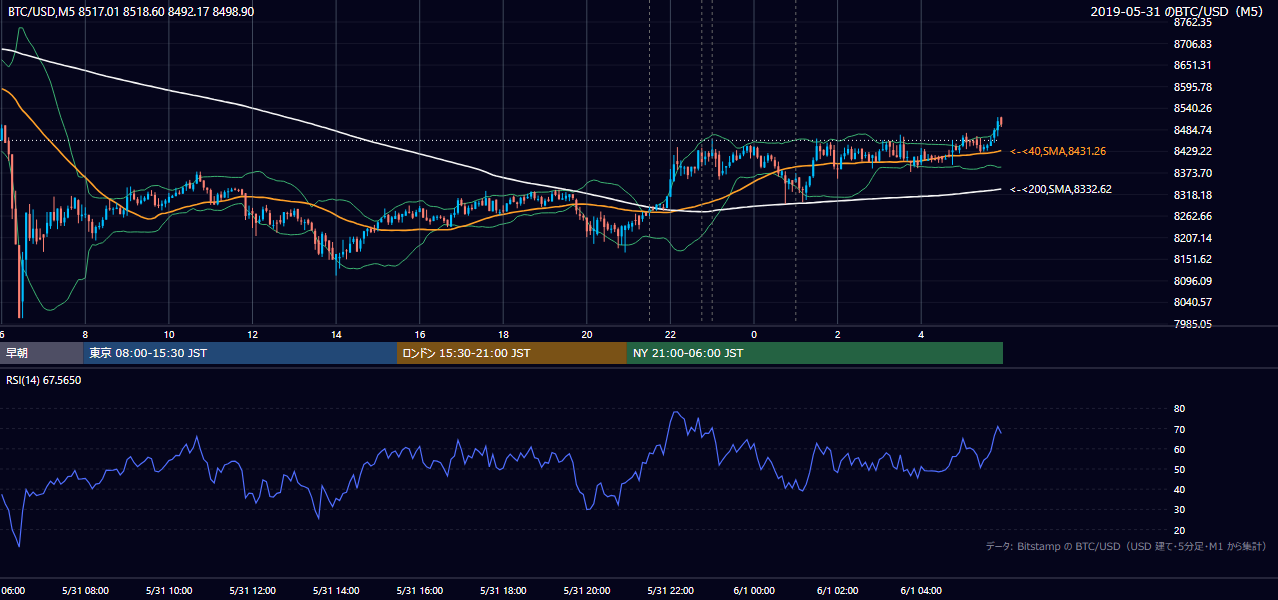Click price axis value 8151.62
Image resolution: width=1278 pixels, height=600 pixels.
coord(1193,259)
